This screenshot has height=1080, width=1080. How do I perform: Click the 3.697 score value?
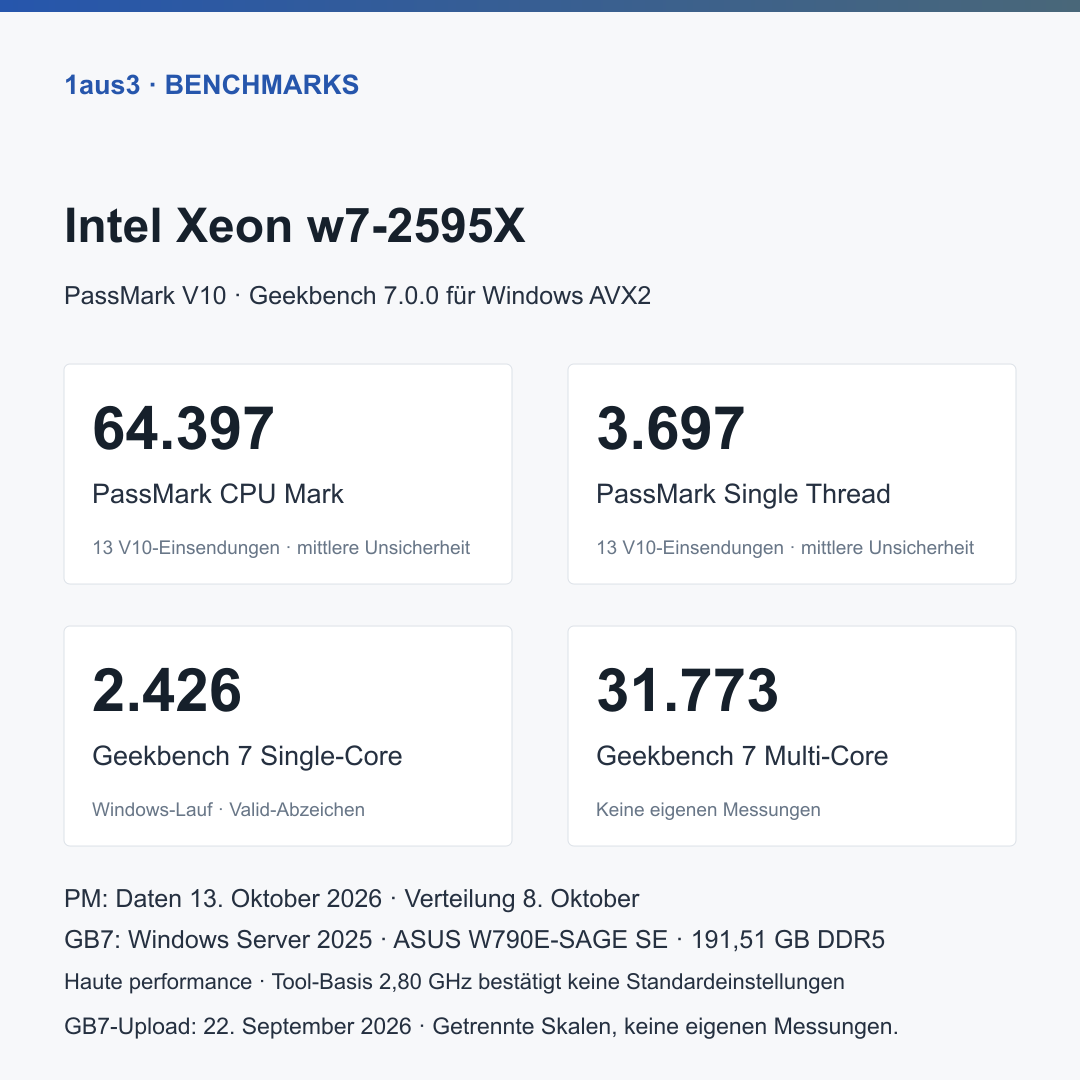(670, 428)
